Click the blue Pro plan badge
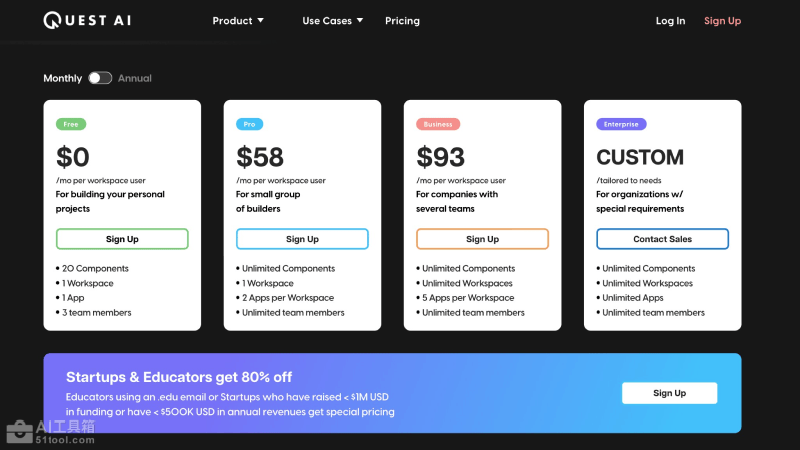This screenshot has height=450, width=800. 250,124
